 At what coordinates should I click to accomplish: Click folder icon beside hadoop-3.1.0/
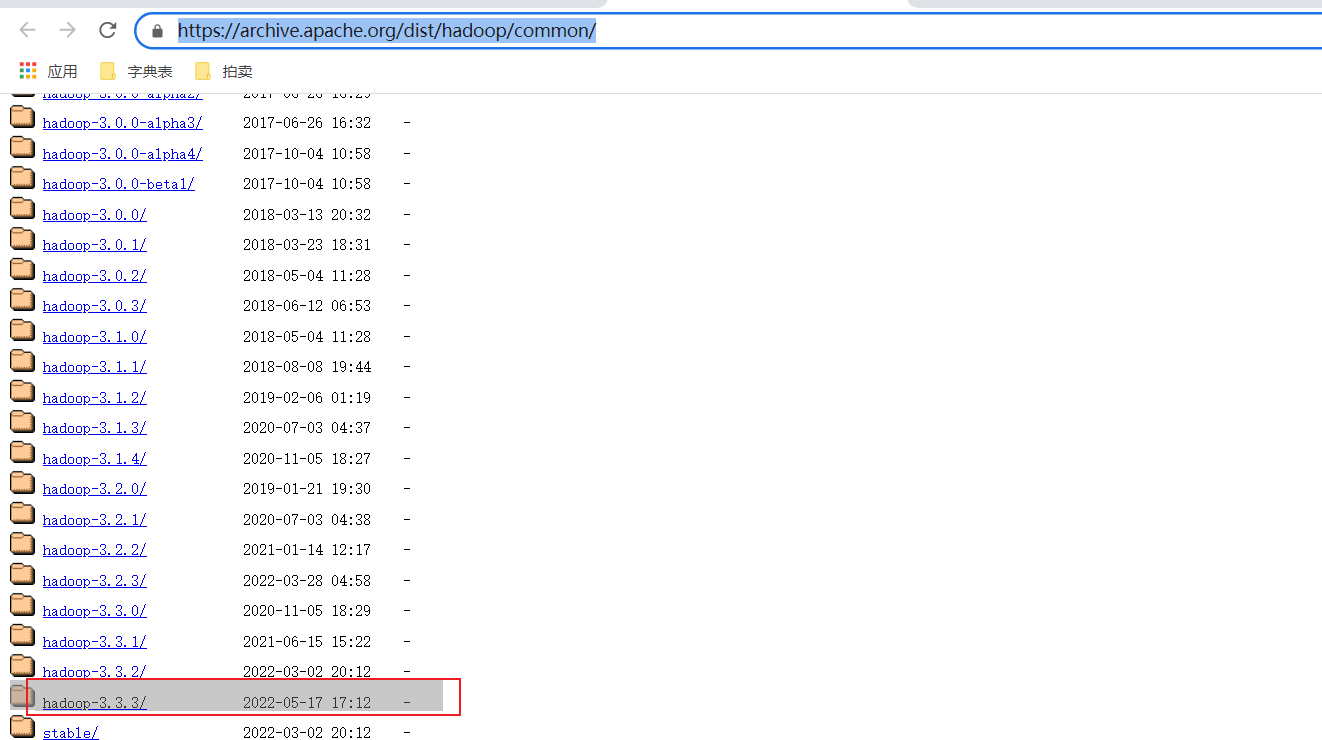[x=22, y=331]
